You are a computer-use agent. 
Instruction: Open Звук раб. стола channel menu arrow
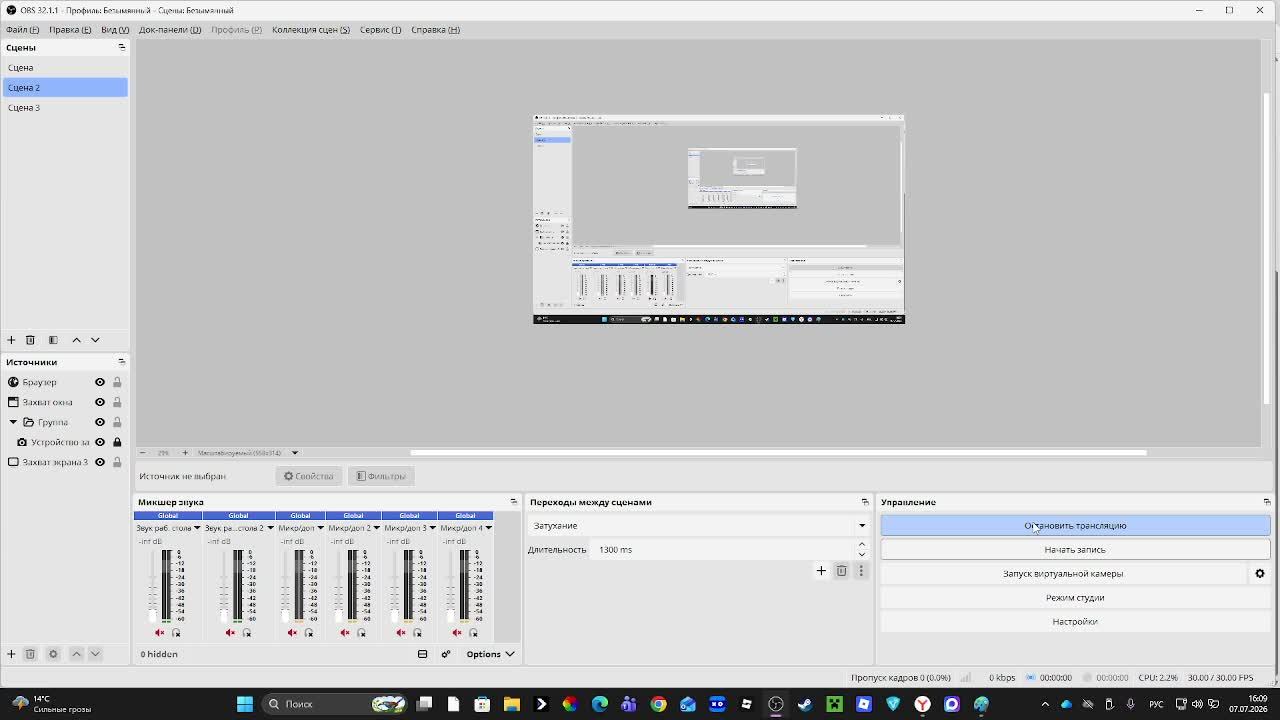[x=197, y=528]
